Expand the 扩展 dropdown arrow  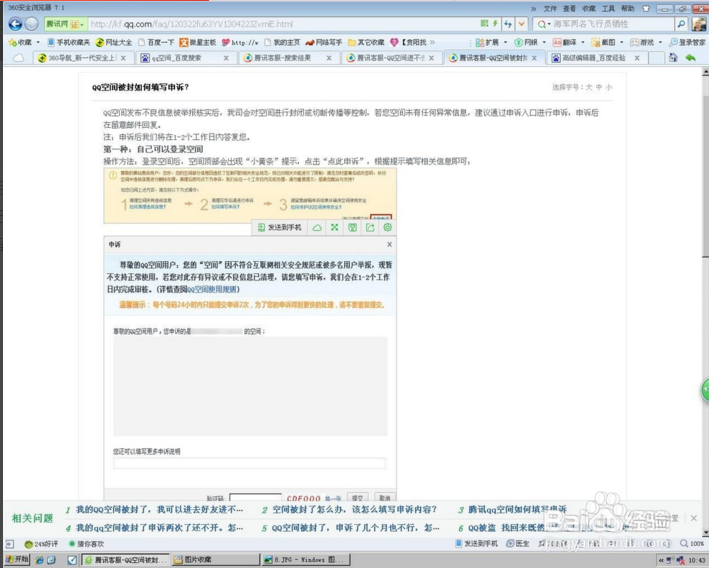pyautogui.click(x=506, y=42)
